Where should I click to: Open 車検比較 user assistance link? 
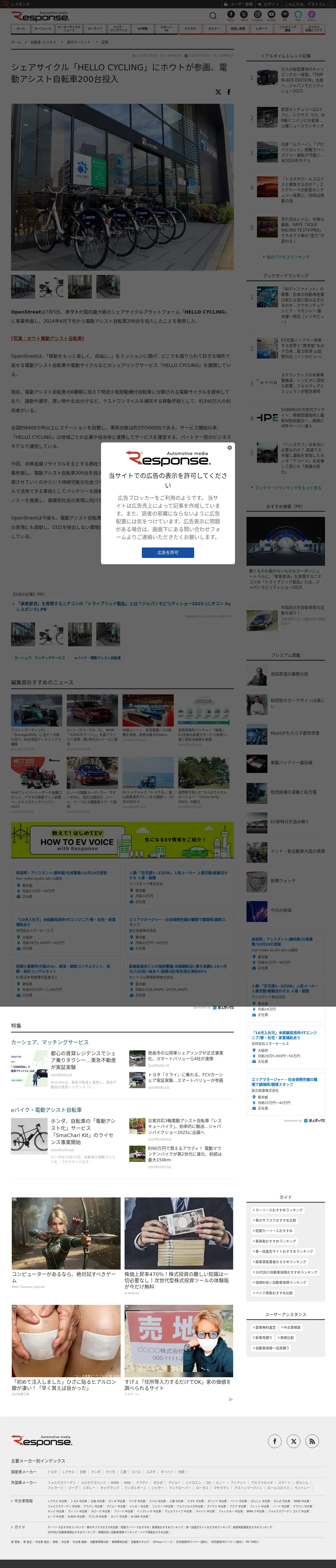point(286,1338)
